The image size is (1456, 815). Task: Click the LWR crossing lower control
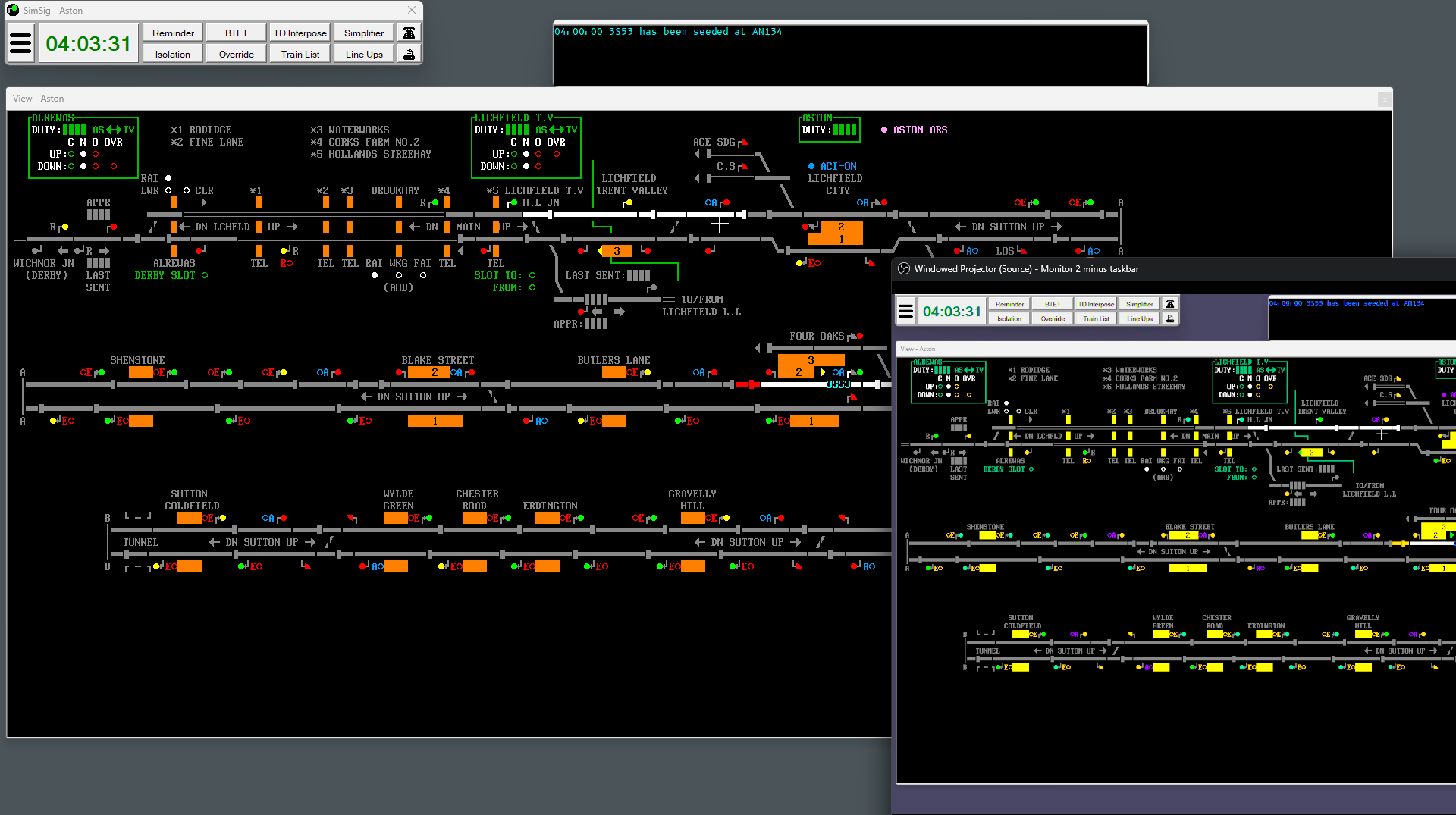[x=168, y=190]
